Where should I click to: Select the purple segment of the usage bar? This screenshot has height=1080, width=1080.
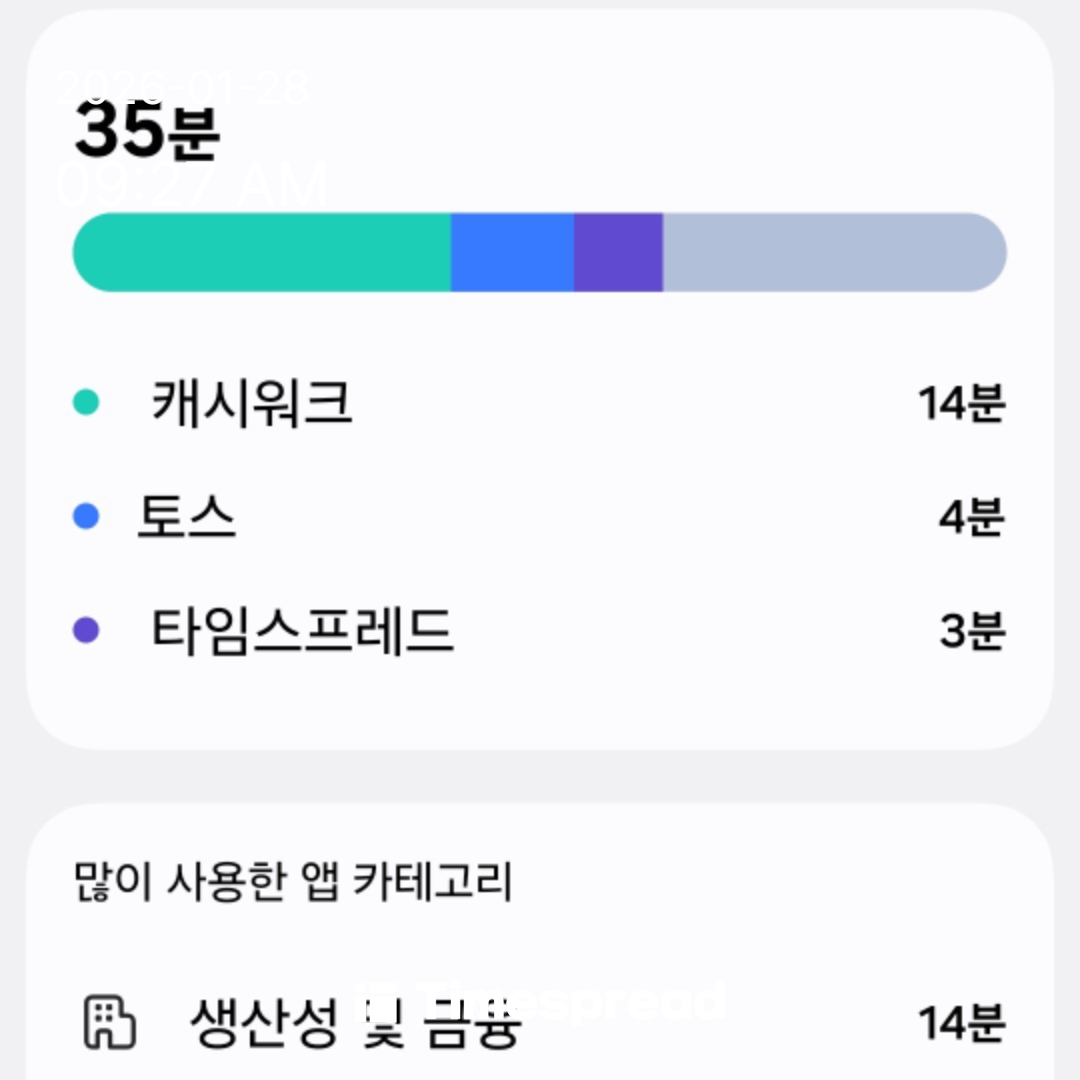618,252
